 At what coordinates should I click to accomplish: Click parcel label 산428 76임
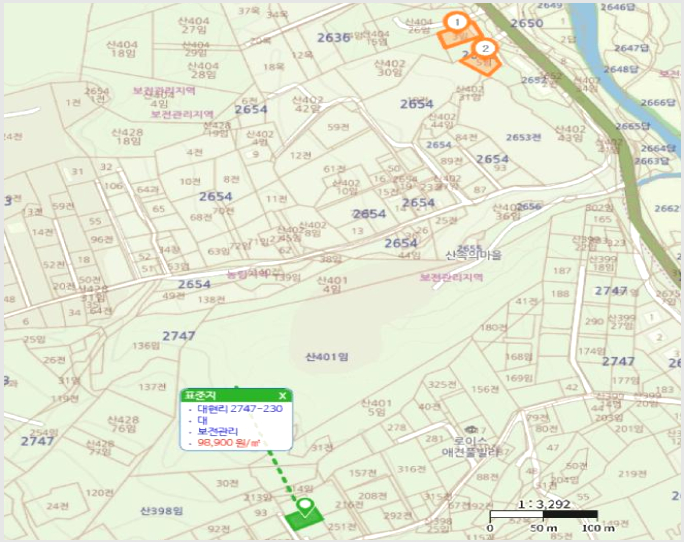pyautogui.click(x=123, y=424)
